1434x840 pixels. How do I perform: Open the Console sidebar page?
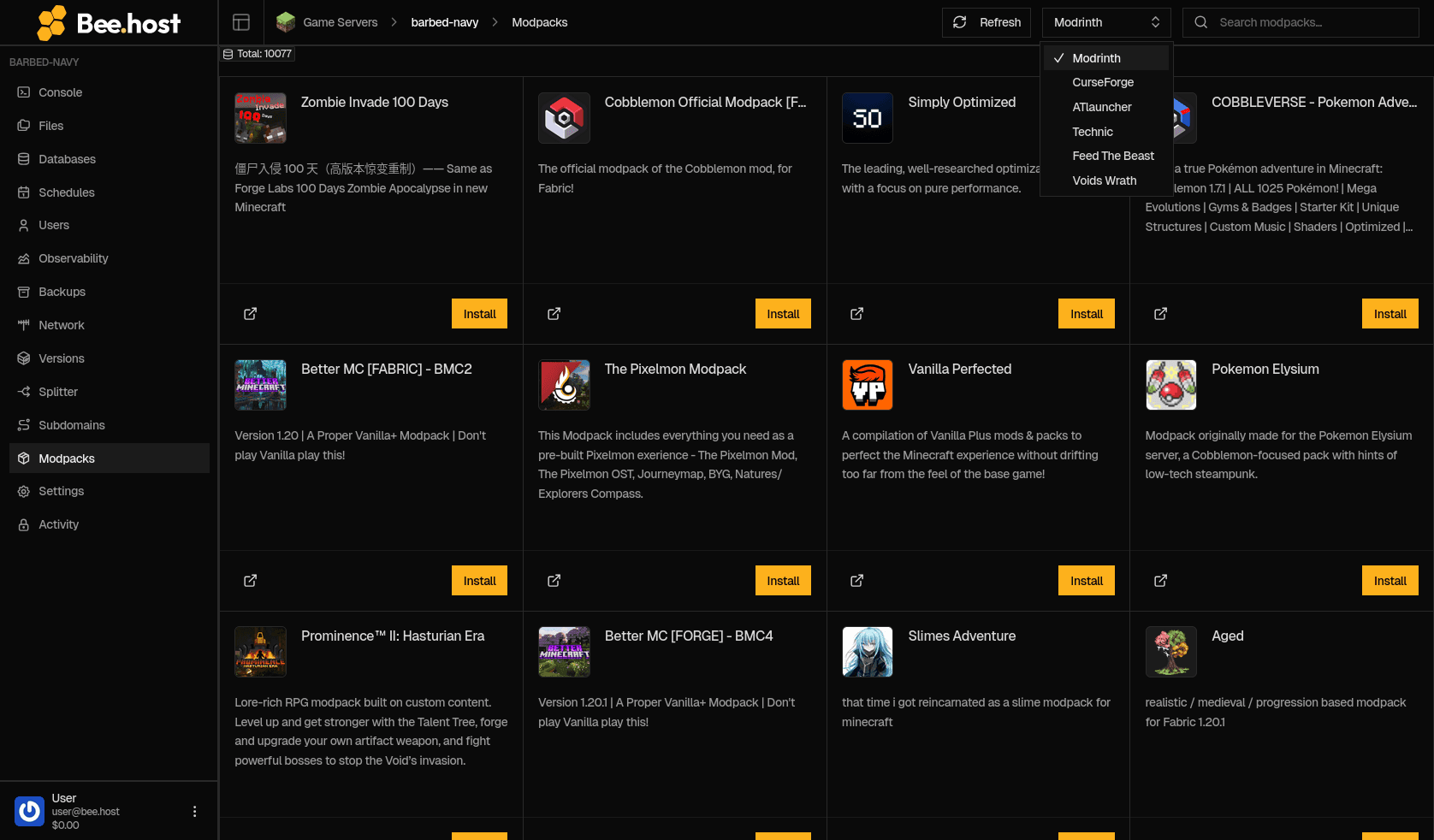click(109, 92)
